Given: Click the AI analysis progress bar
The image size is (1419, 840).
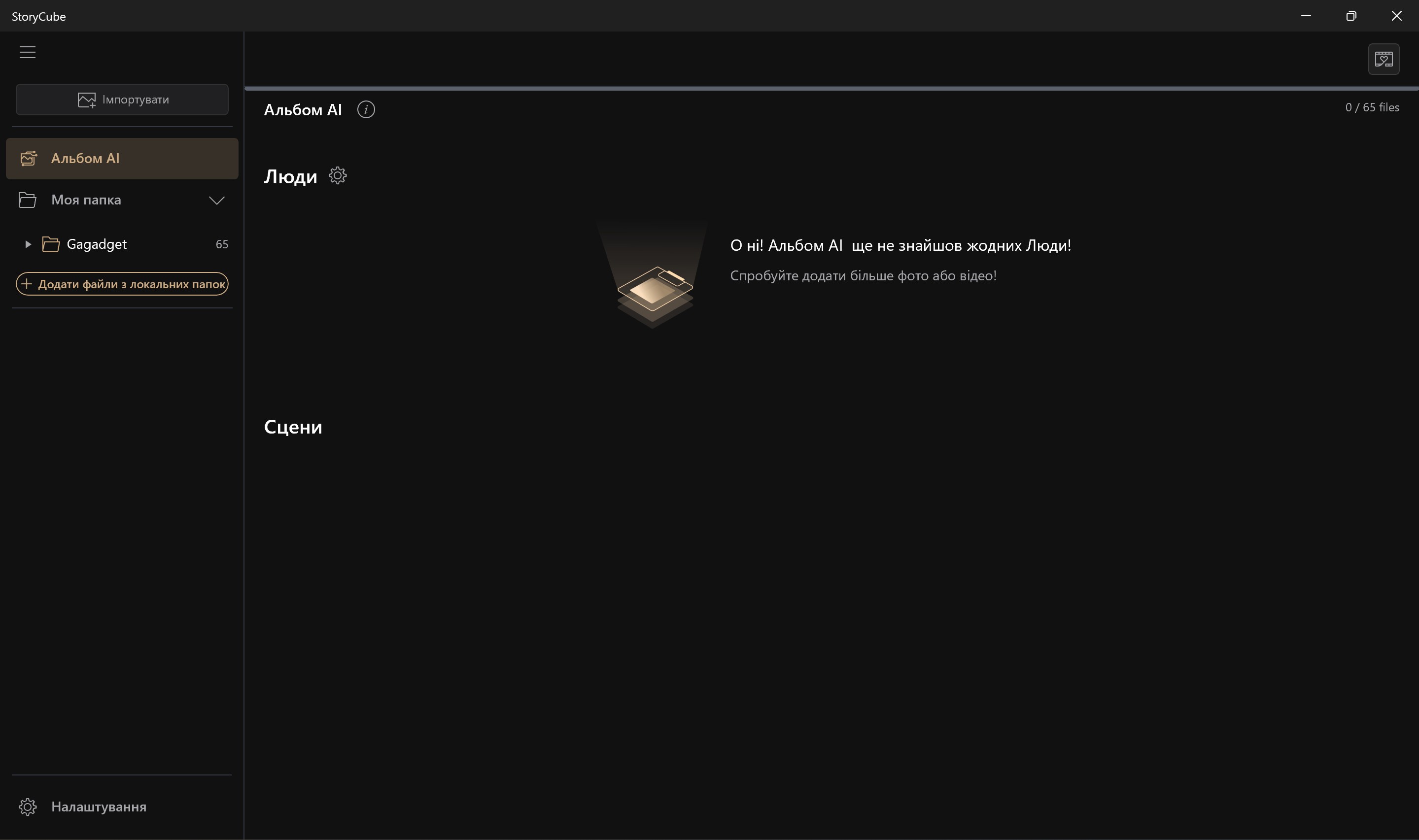Looking at the screenshot, I should 831,88.
